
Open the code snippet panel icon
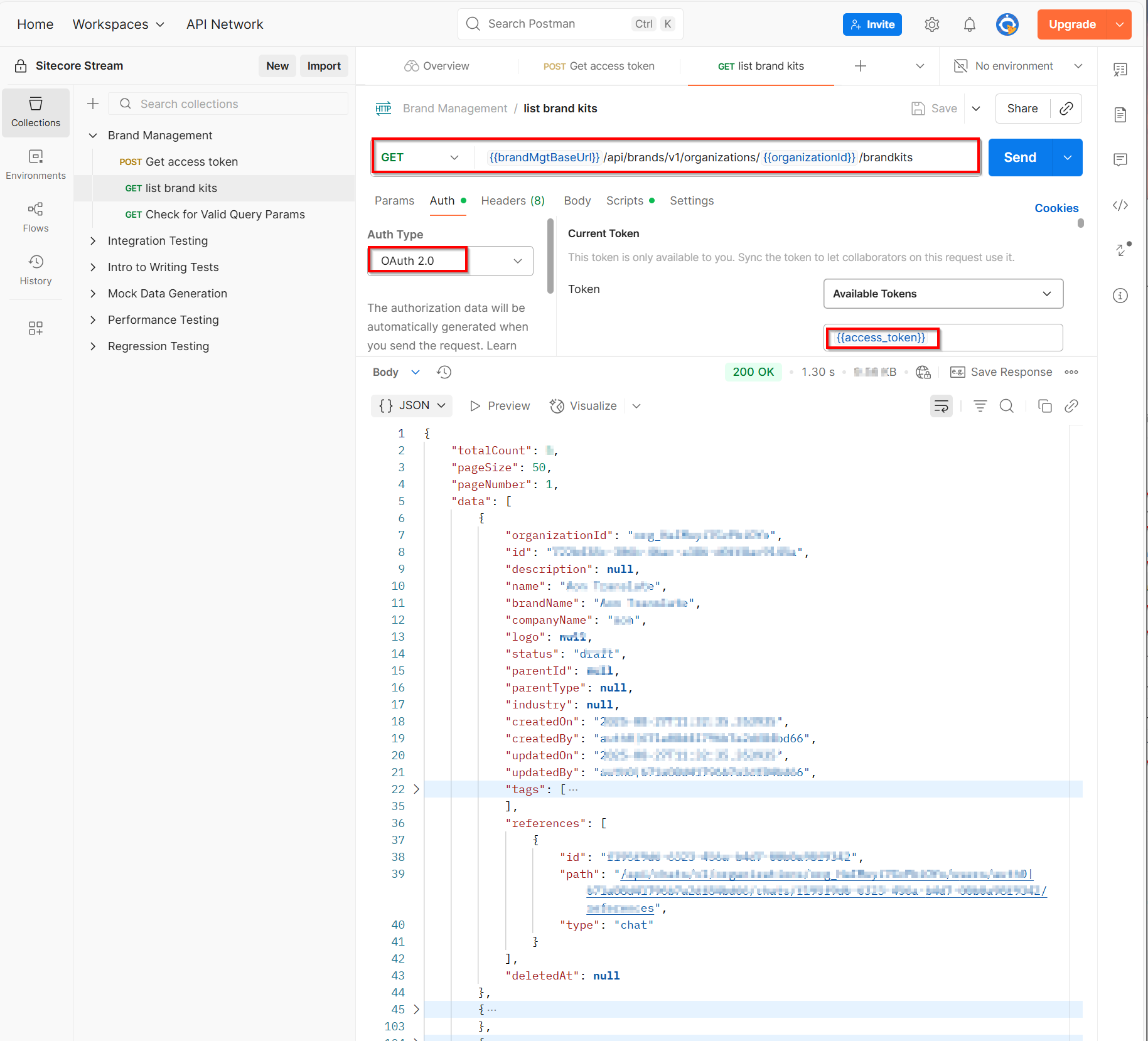pos(1120,205)
